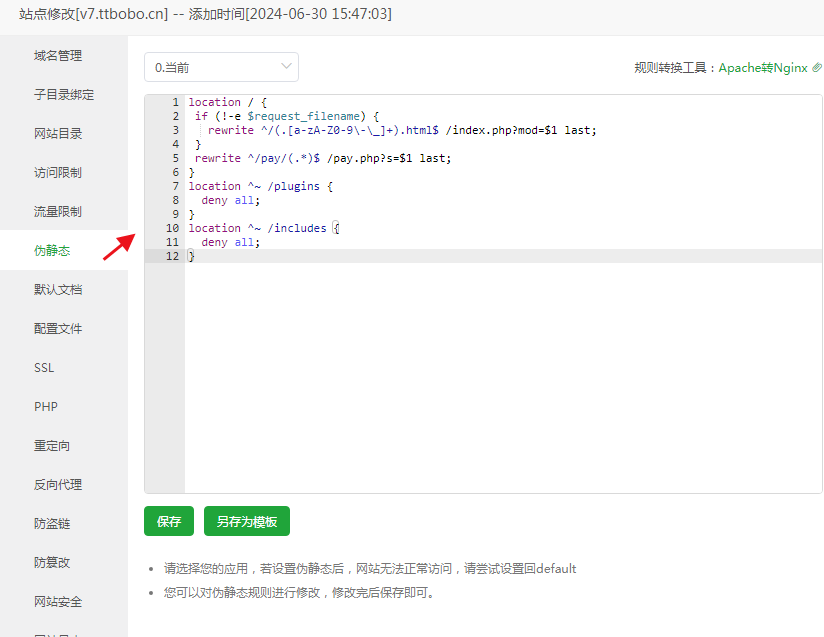Open 重定向 settings

click(x=52, y=446)
